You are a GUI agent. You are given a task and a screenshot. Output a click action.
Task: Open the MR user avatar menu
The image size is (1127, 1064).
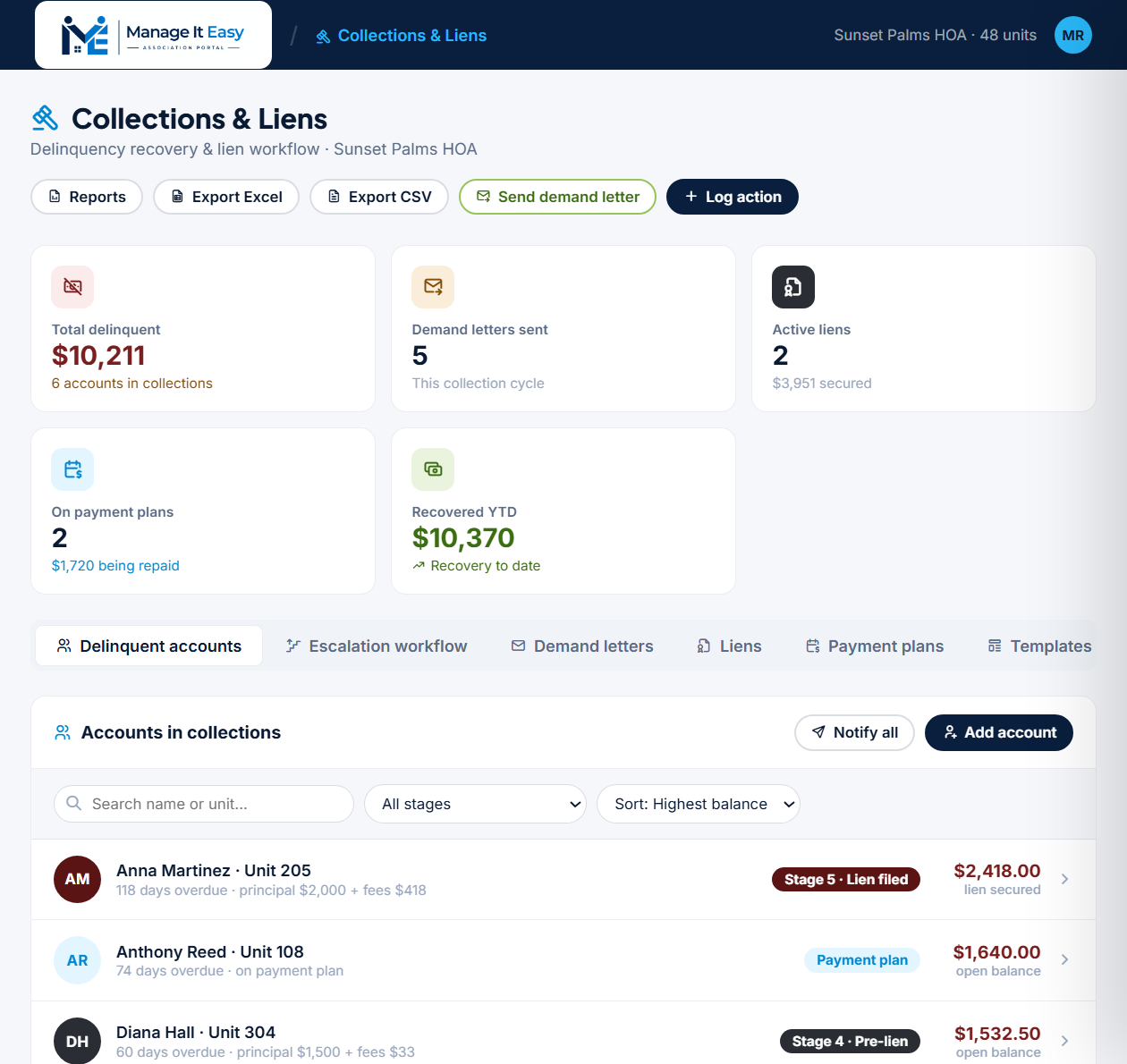point(1072,35)
